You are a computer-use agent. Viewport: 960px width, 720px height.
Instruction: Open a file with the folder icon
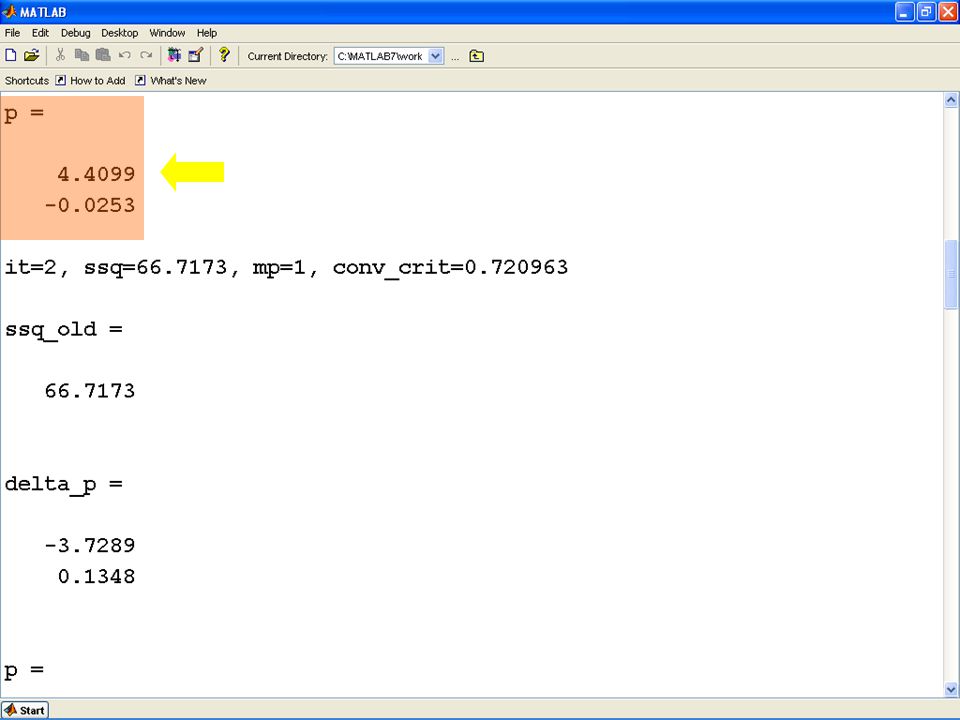[x=31, y=55]
